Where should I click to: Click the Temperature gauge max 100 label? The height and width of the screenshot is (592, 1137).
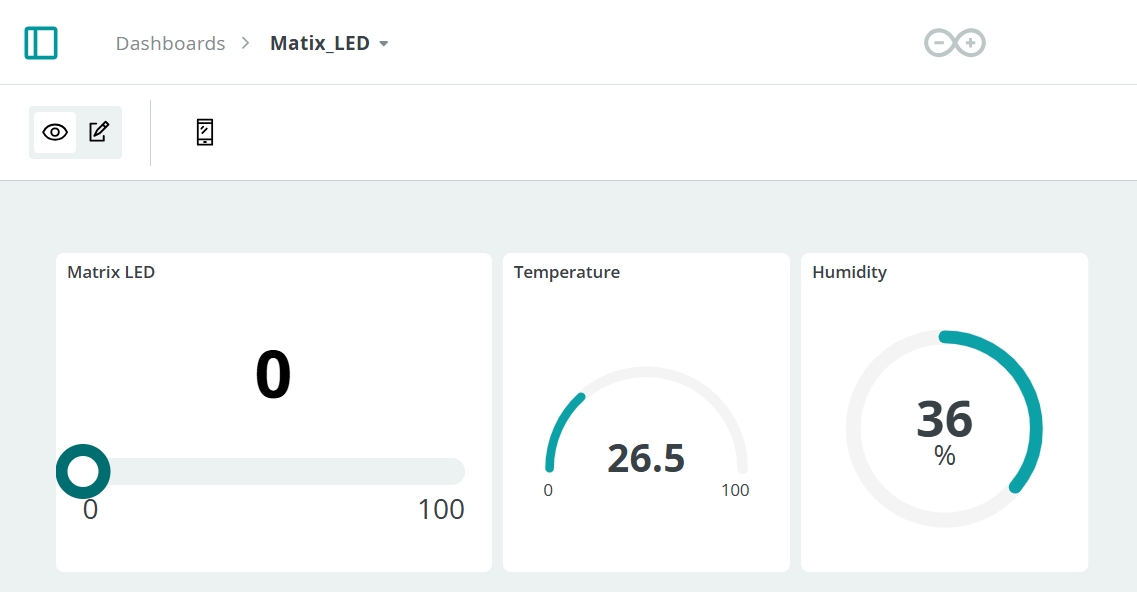735,490
